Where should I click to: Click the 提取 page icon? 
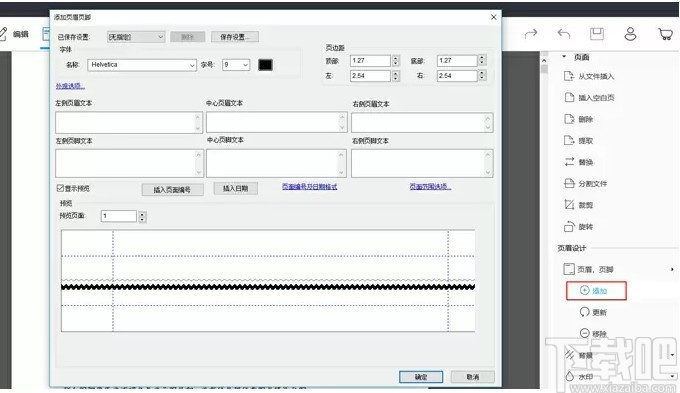click(x=569, y=140)
